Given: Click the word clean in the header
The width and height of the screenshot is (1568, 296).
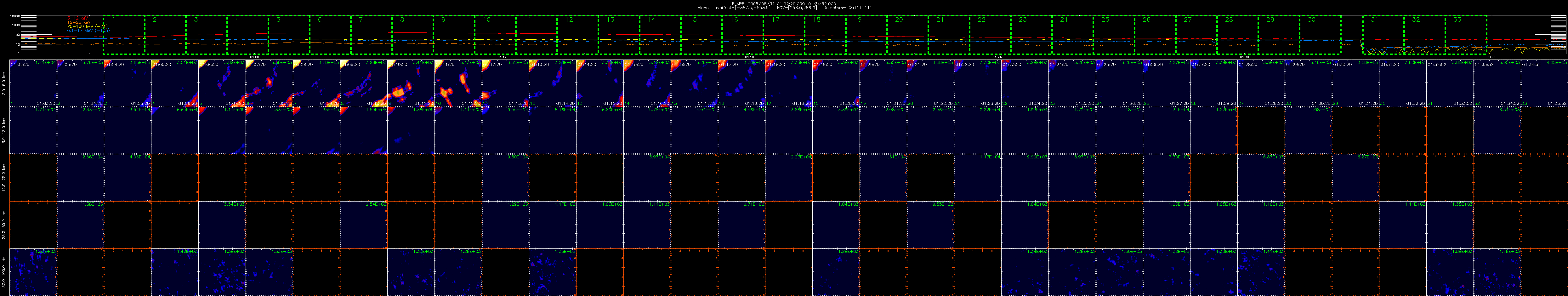Looking at the screenshot, I should click(x=703, y=7).
